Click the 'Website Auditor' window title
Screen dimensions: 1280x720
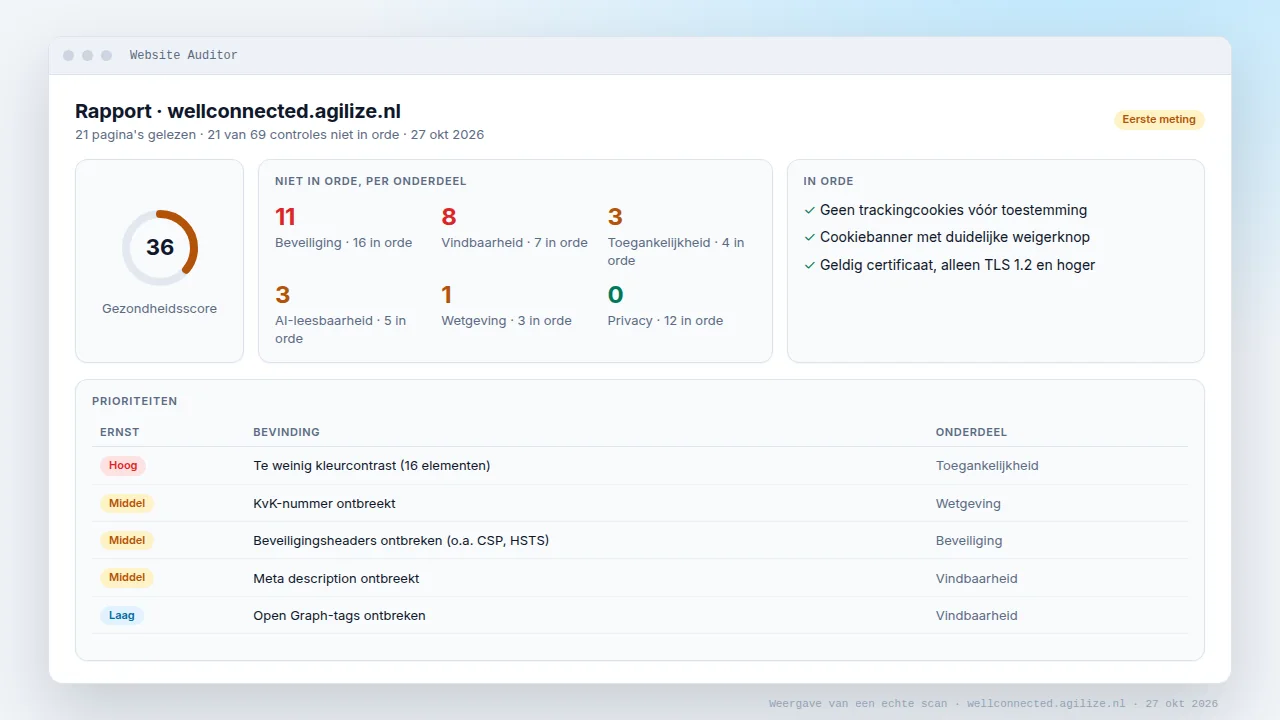tap(183, 55)
